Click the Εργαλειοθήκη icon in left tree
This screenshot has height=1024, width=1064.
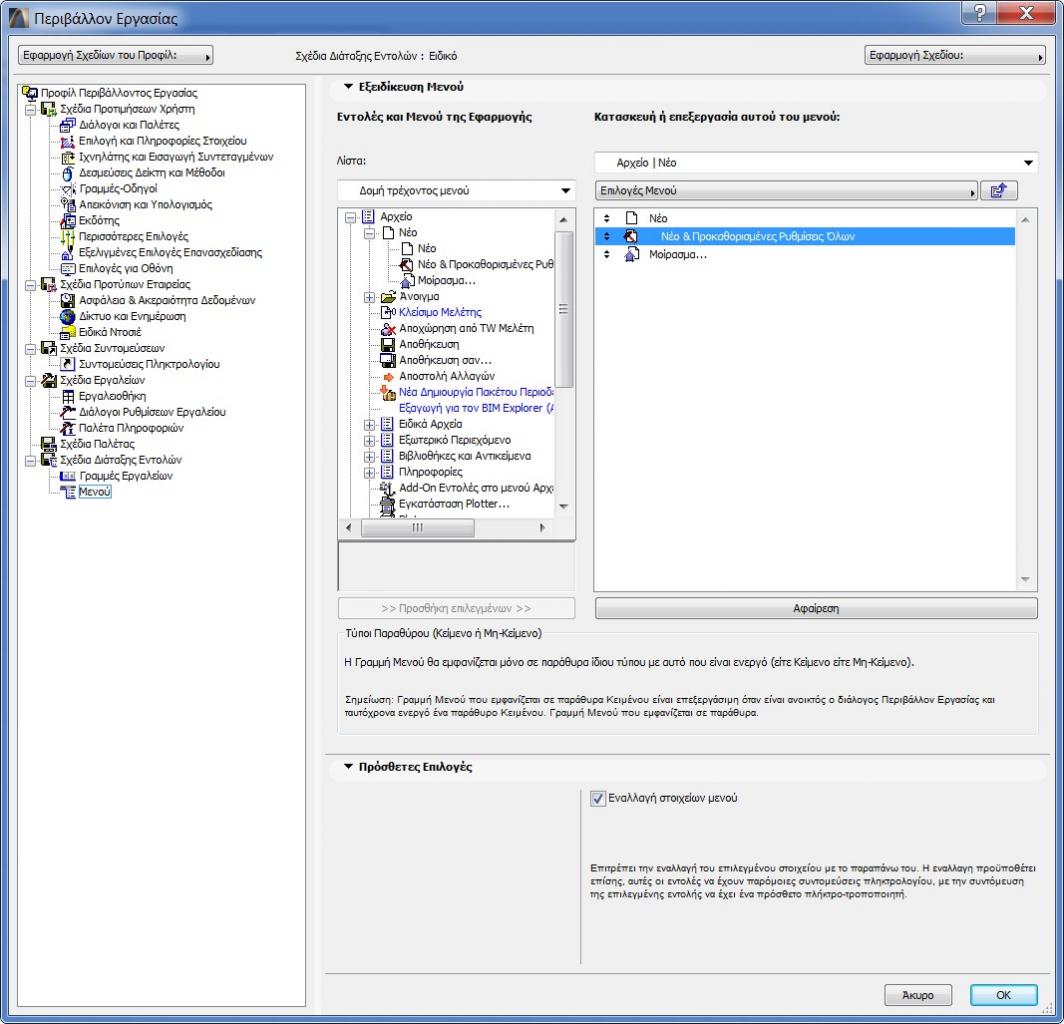pyautogui.click(x=68, y=396)
